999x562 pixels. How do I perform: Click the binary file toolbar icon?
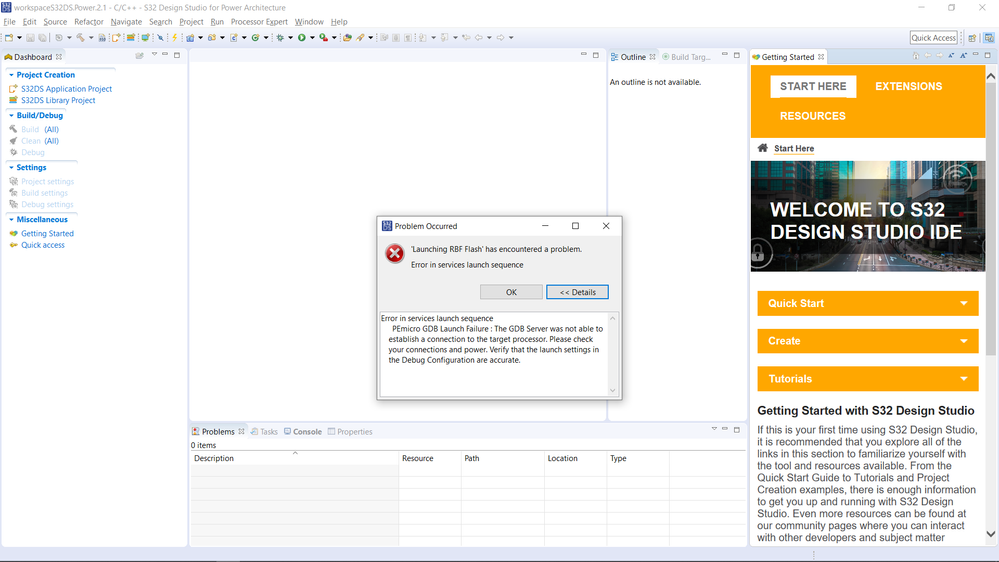click(101, 38)
